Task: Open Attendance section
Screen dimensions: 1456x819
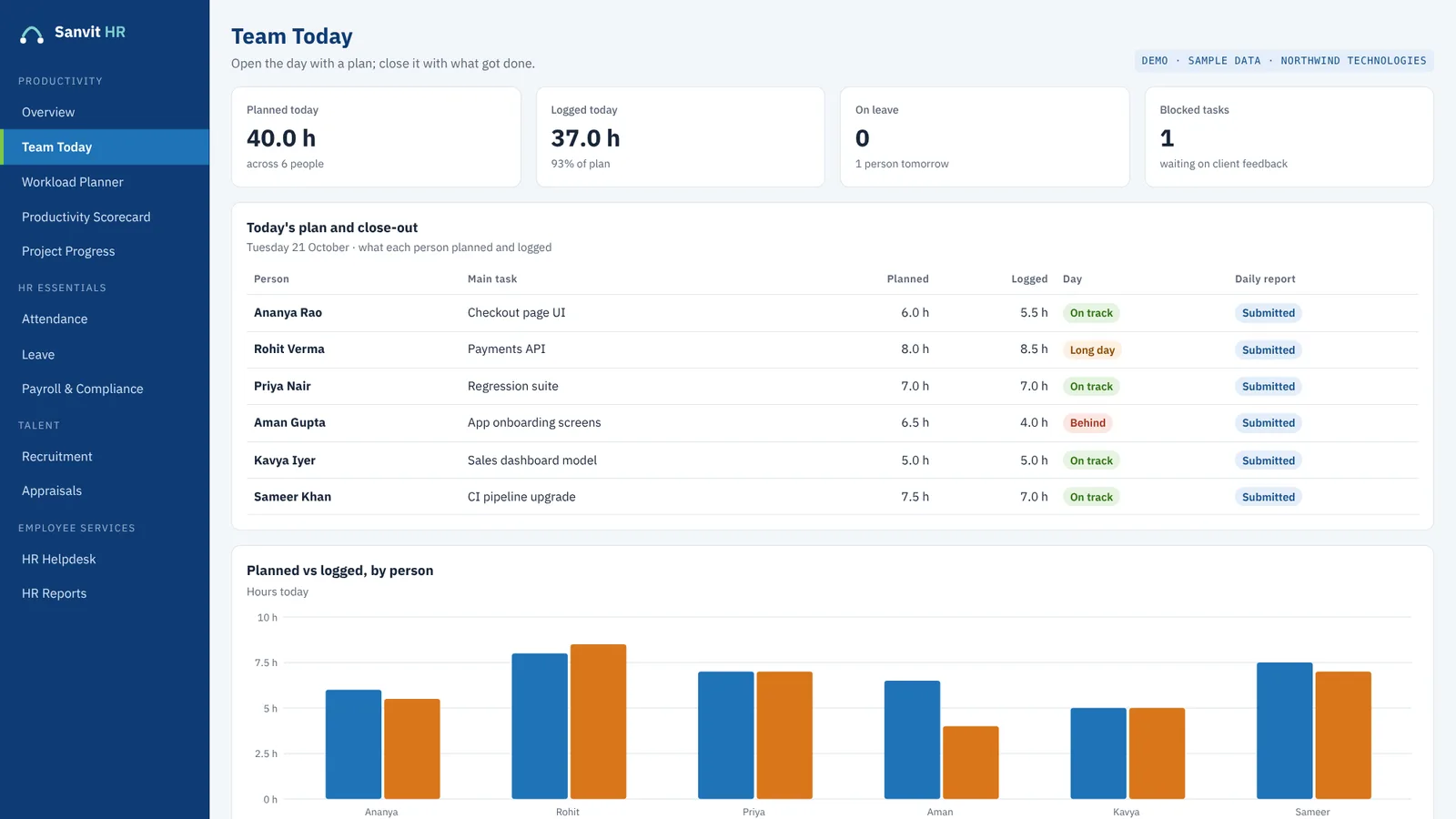Action: click(x=105, y=318)
